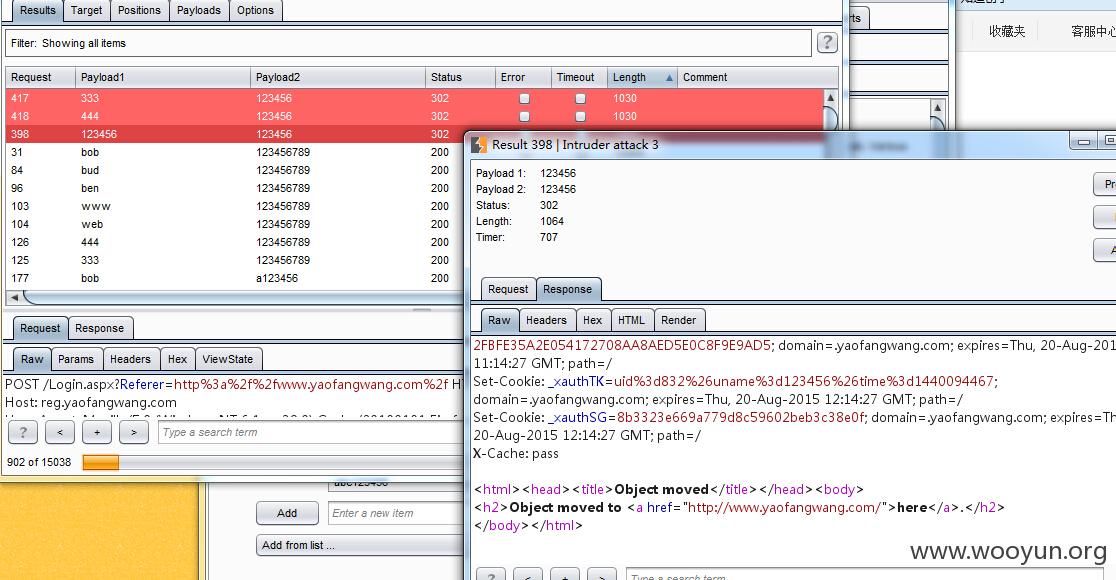The height and width of the screenshot is (580, 1116).
Task: Sort by Comment column header
Action: [x=759, y=78]
